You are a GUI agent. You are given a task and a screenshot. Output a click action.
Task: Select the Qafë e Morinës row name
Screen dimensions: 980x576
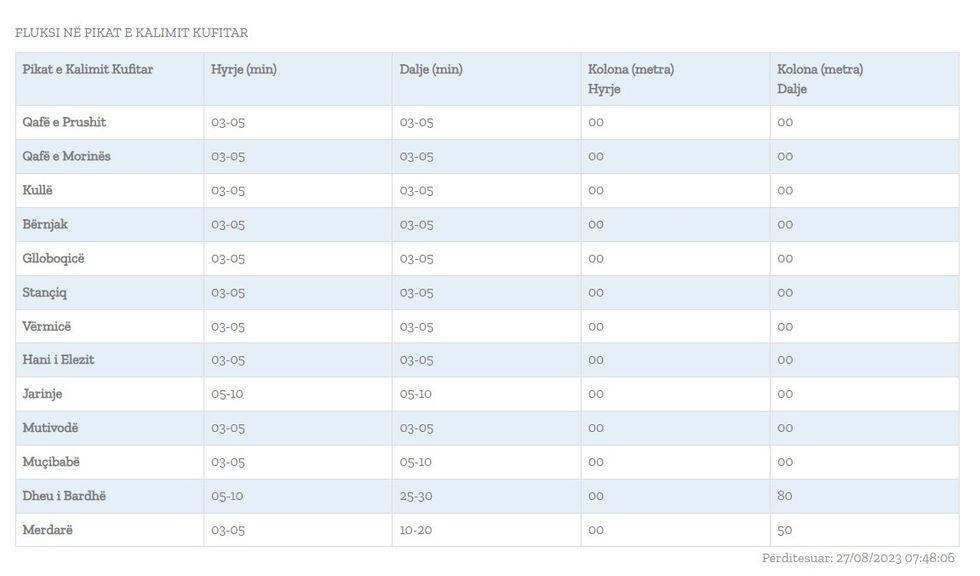(x=67, y=156)
